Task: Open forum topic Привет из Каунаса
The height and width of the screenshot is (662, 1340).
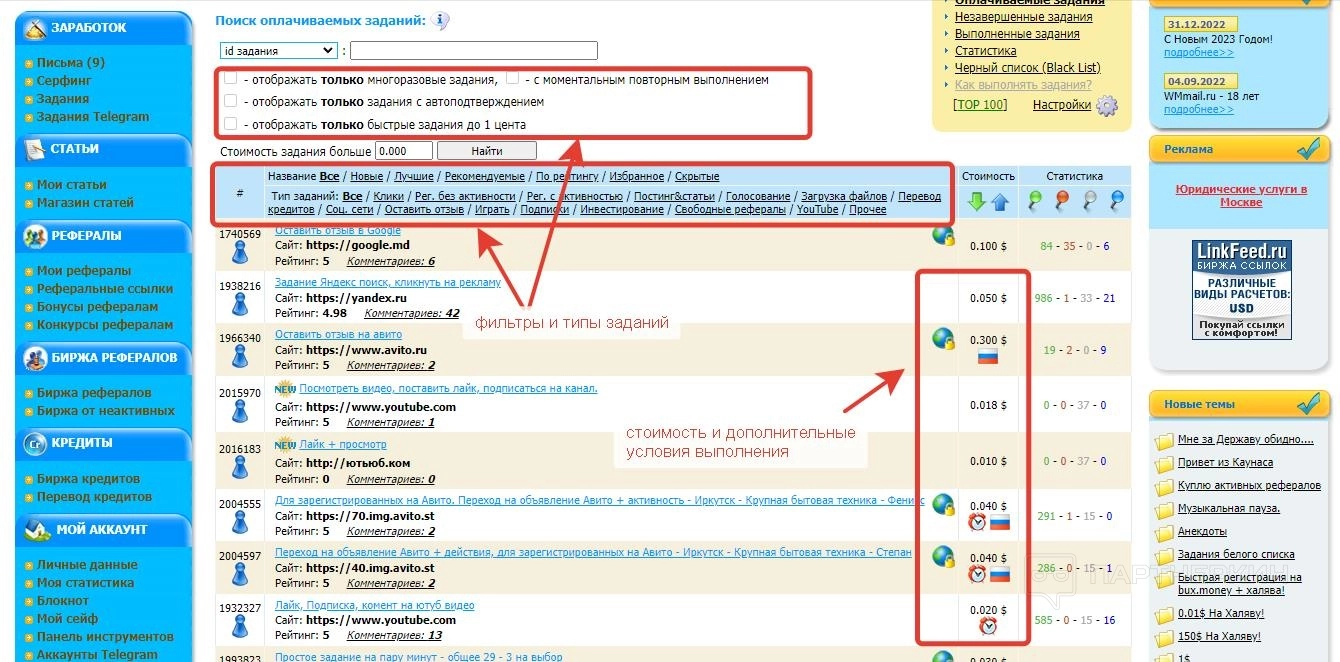Action: point(1225,463)
